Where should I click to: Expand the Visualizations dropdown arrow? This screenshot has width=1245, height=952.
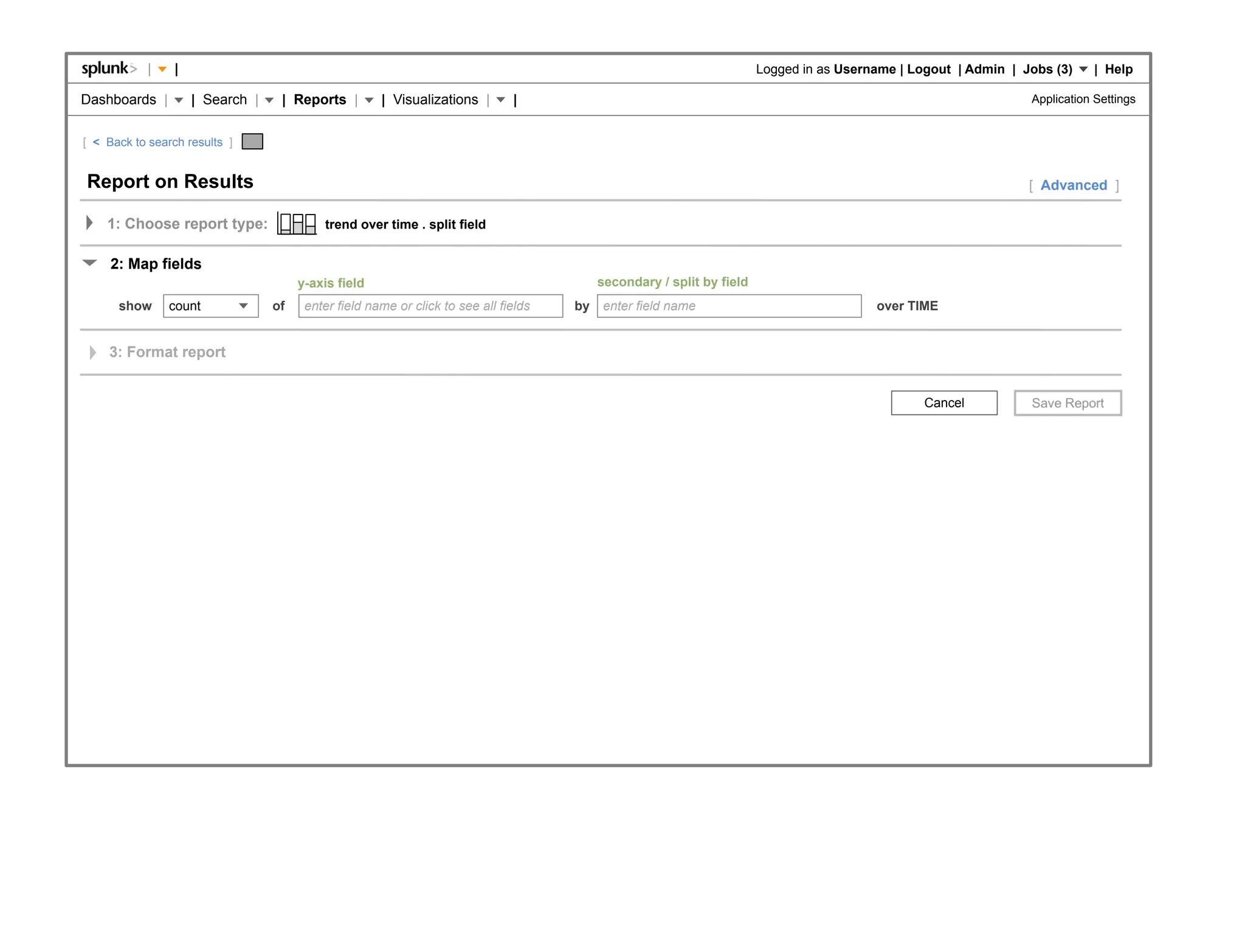tap(501, 100)
